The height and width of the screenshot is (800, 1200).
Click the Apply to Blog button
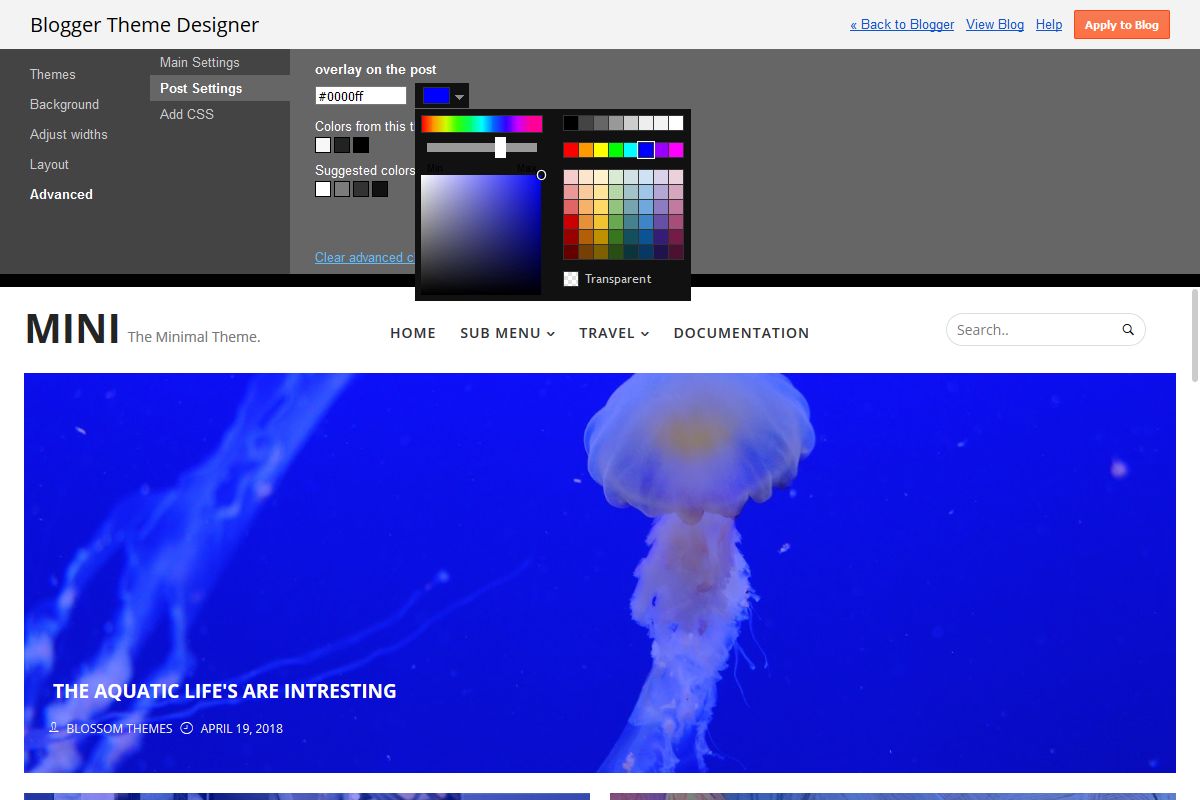[1121, 24]
